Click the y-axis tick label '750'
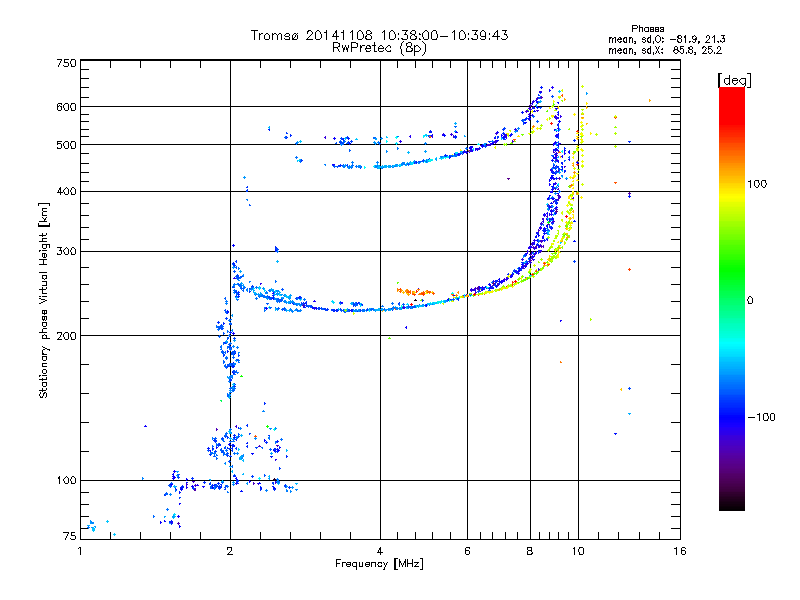This screenshot has width=800, height=600. point(66,63)
